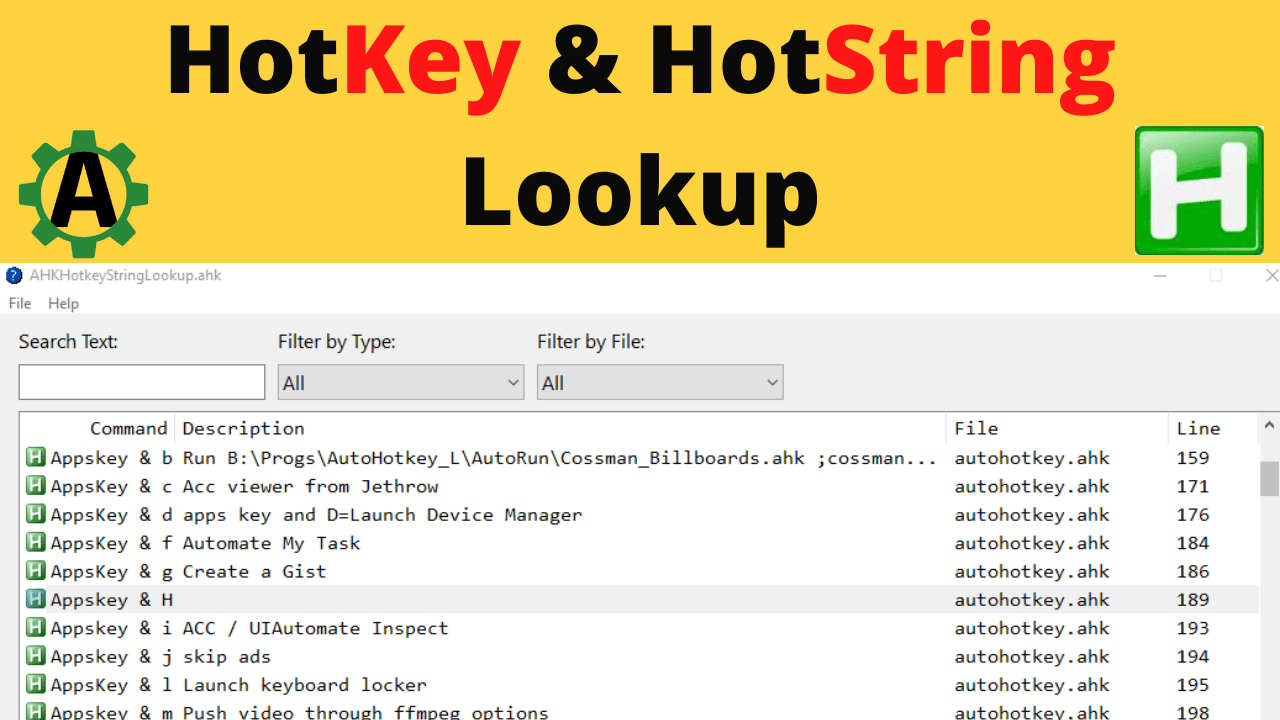
Task: Click the vertical scrollbar thumb of list
Action: 1269,478
